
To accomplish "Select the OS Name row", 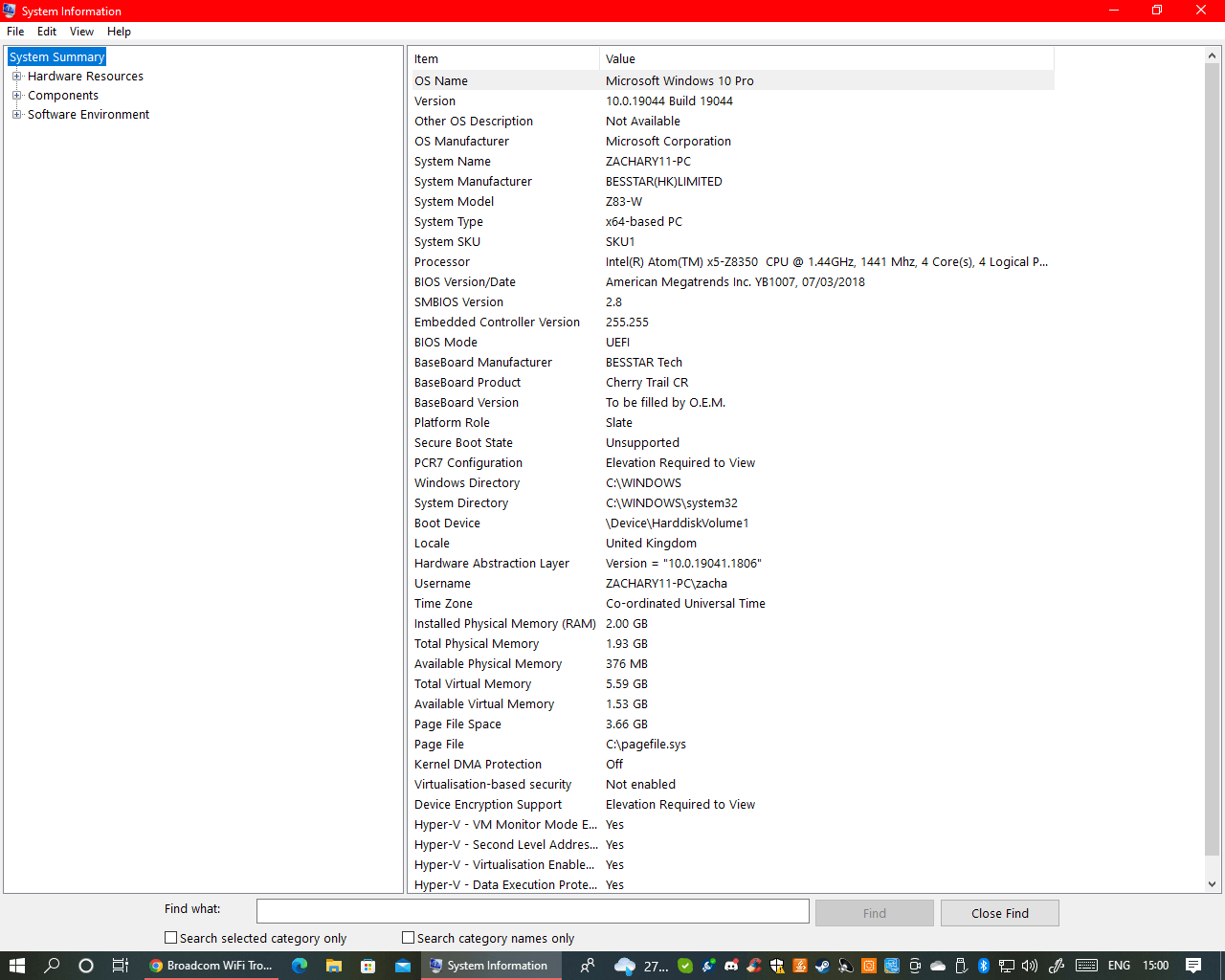I will coord(733,80).
